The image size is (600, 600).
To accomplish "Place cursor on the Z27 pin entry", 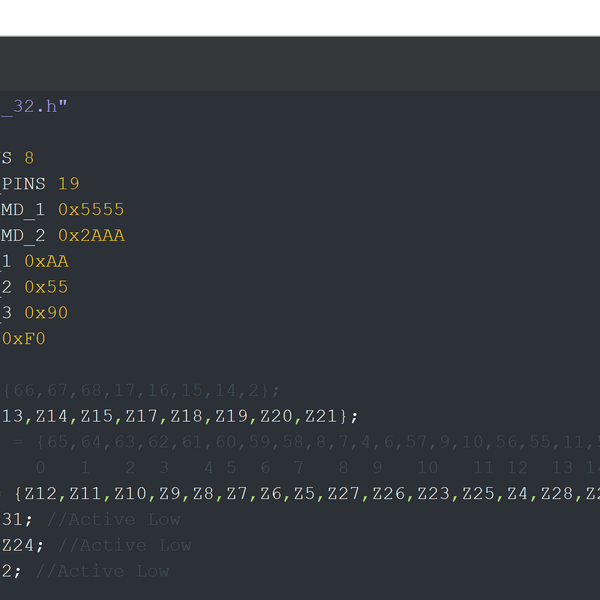I will click(x=344, y=494).
